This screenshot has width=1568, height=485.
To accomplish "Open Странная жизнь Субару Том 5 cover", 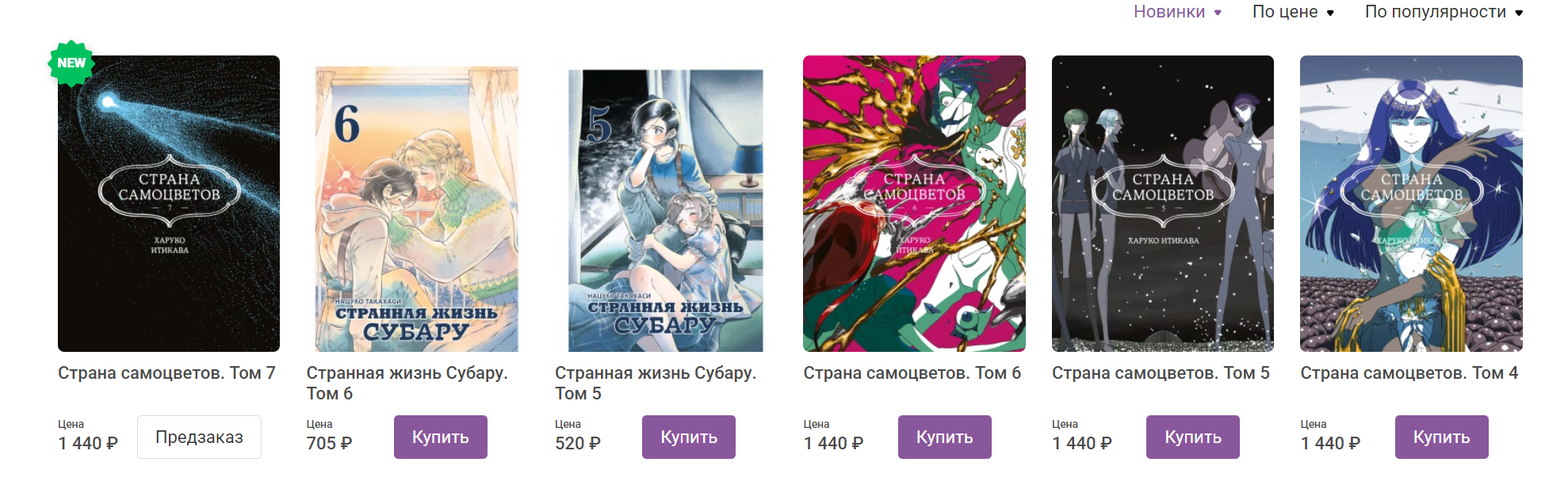I will 666,210.
